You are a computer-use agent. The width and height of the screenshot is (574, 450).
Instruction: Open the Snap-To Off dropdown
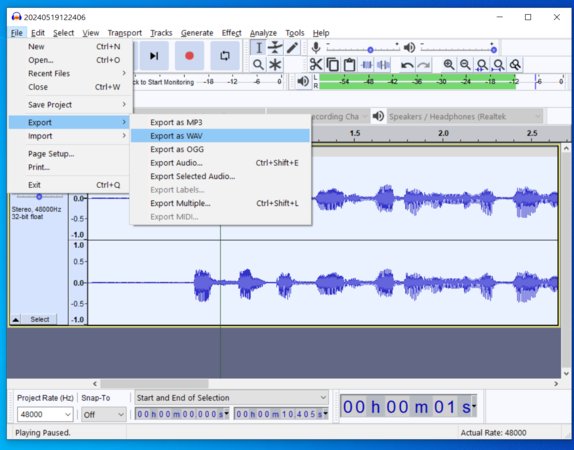click(x=104, y=414)
